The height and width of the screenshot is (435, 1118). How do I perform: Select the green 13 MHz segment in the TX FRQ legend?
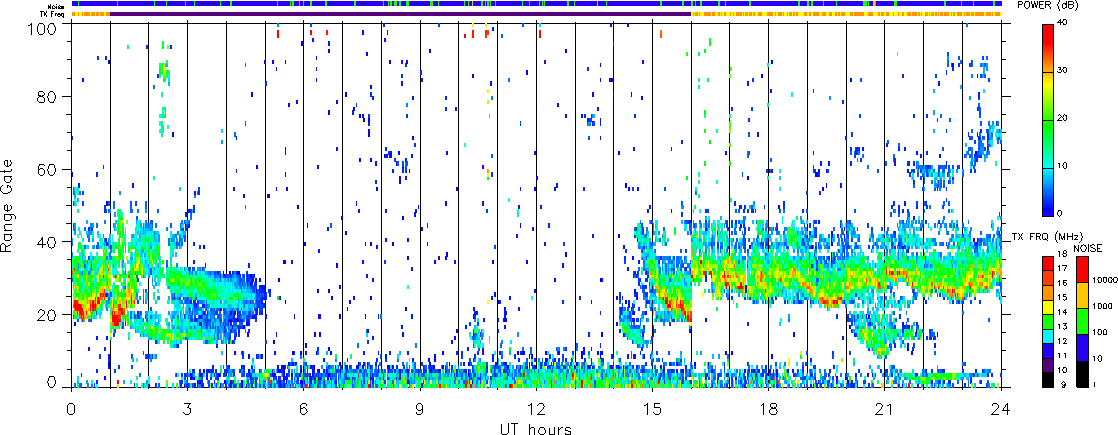tap(1047, 325)
